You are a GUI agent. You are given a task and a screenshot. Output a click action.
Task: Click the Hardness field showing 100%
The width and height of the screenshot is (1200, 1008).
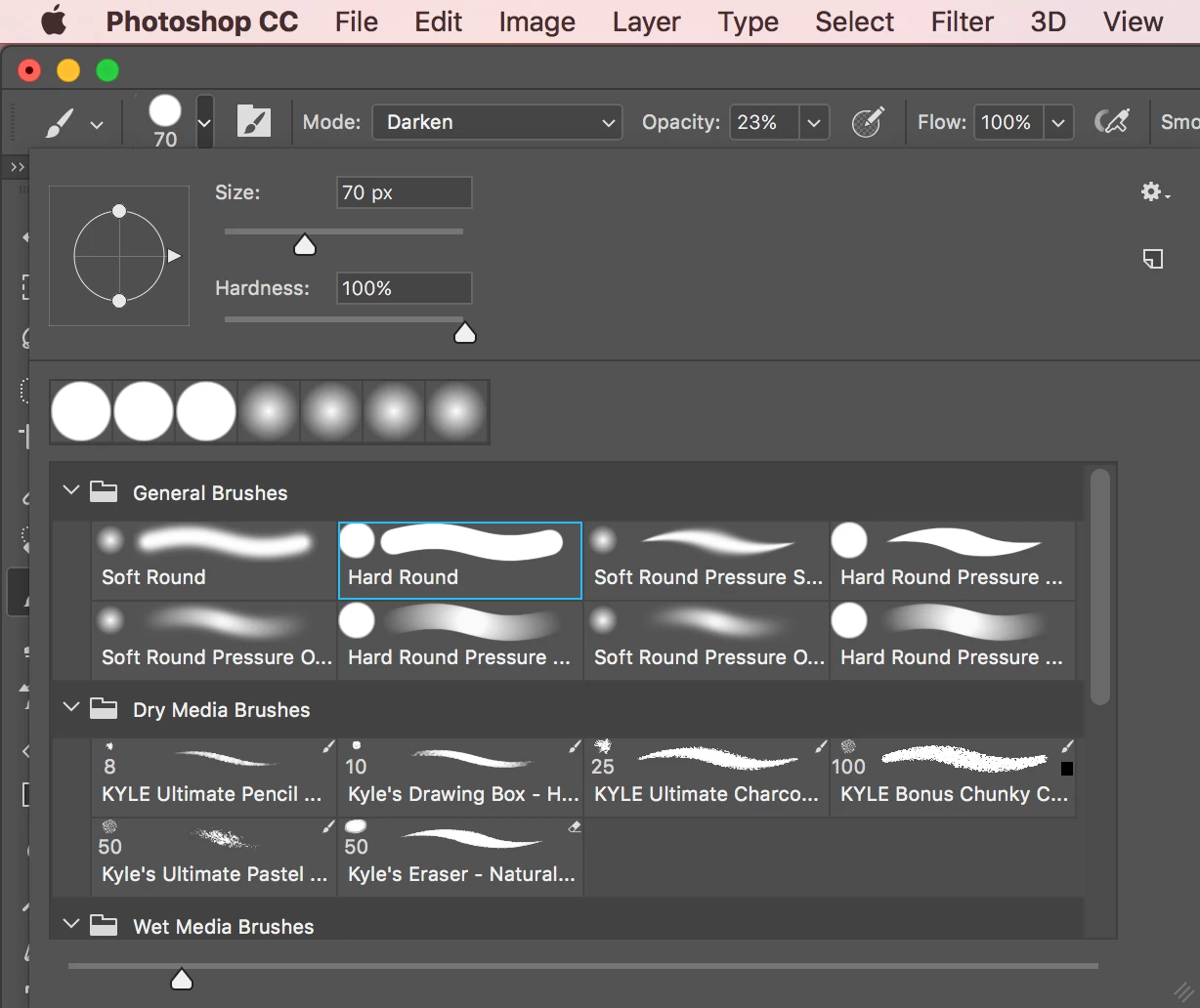coord(404,288)
